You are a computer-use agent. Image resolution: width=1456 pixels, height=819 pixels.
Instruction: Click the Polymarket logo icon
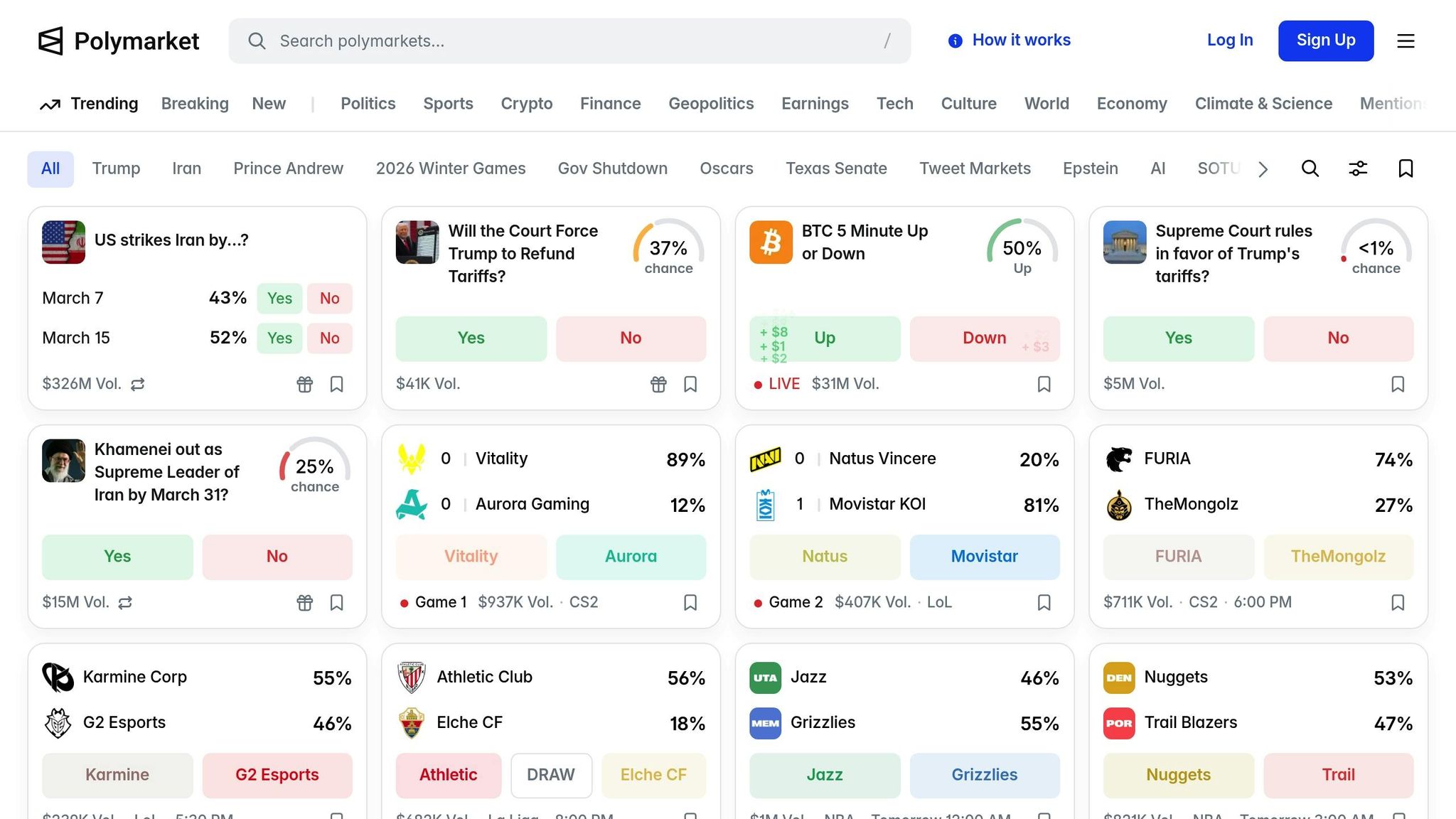point(50,41)
